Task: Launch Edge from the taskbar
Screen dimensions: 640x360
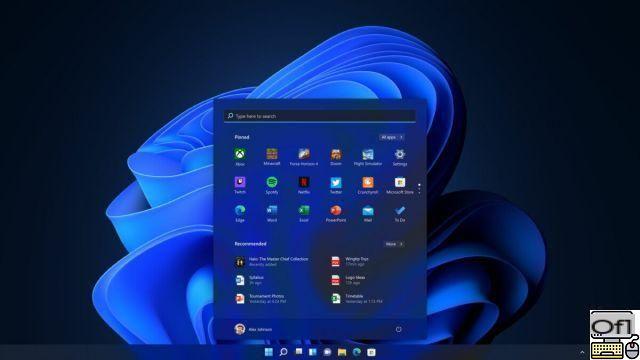Action: [357, 352]
